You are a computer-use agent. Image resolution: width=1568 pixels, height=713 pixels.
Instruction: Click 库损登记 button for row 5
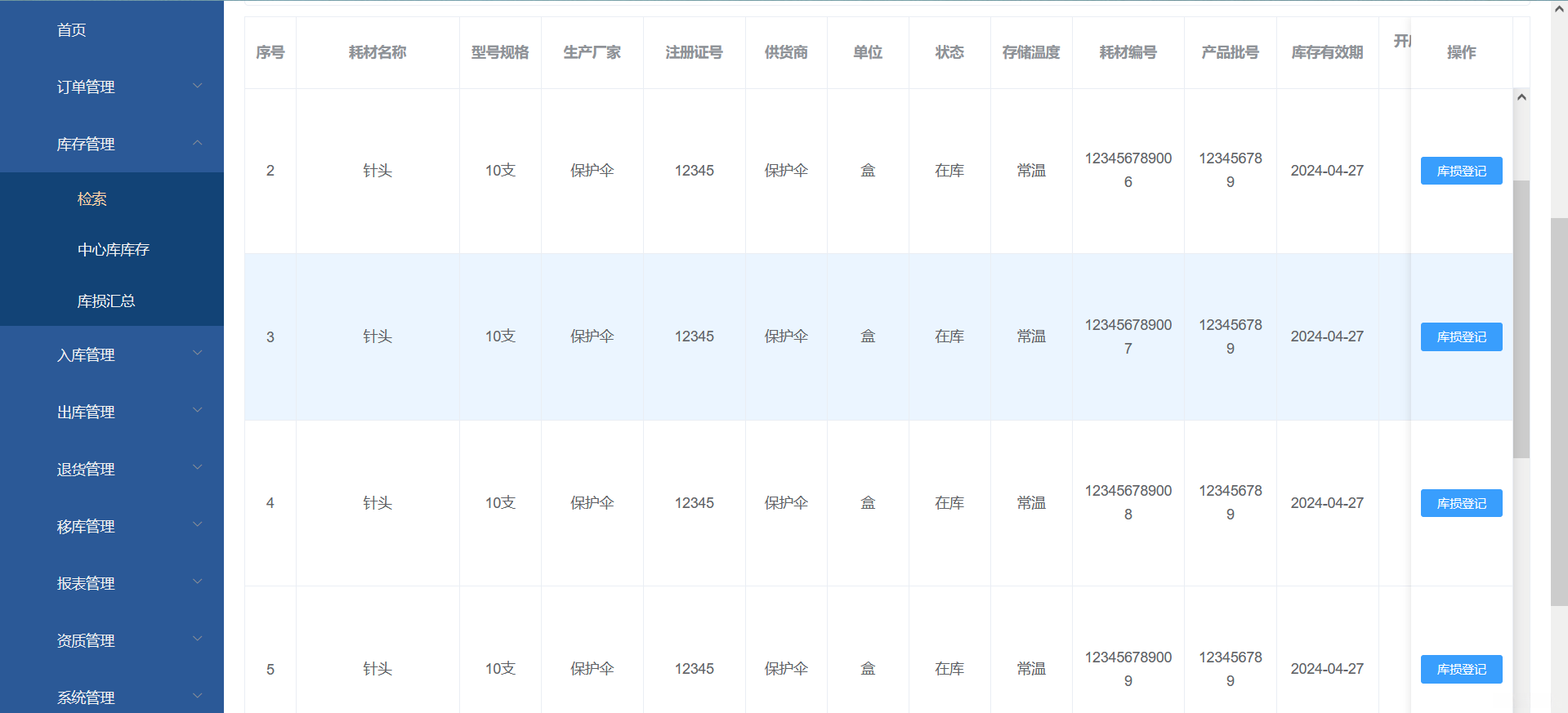(x=1461, y=669)
